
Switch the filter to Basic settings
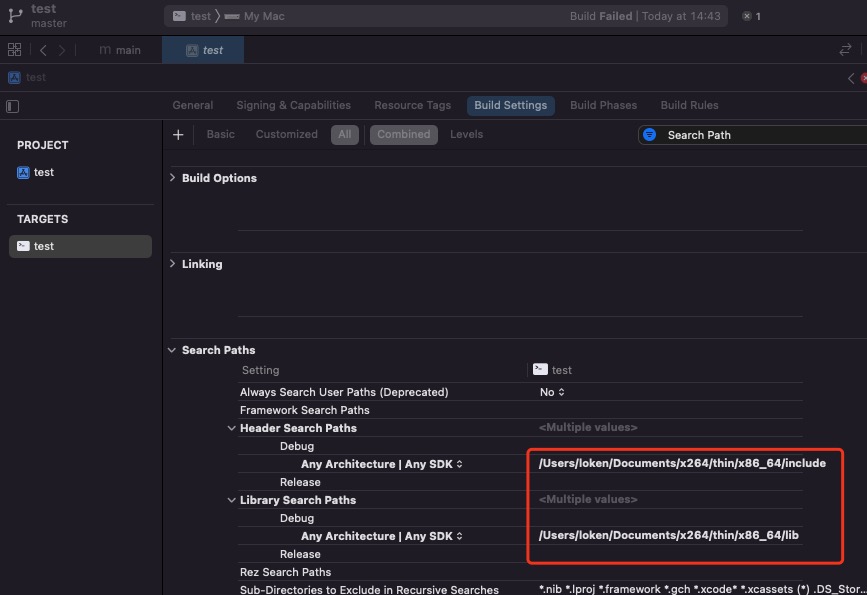point(220,134)
